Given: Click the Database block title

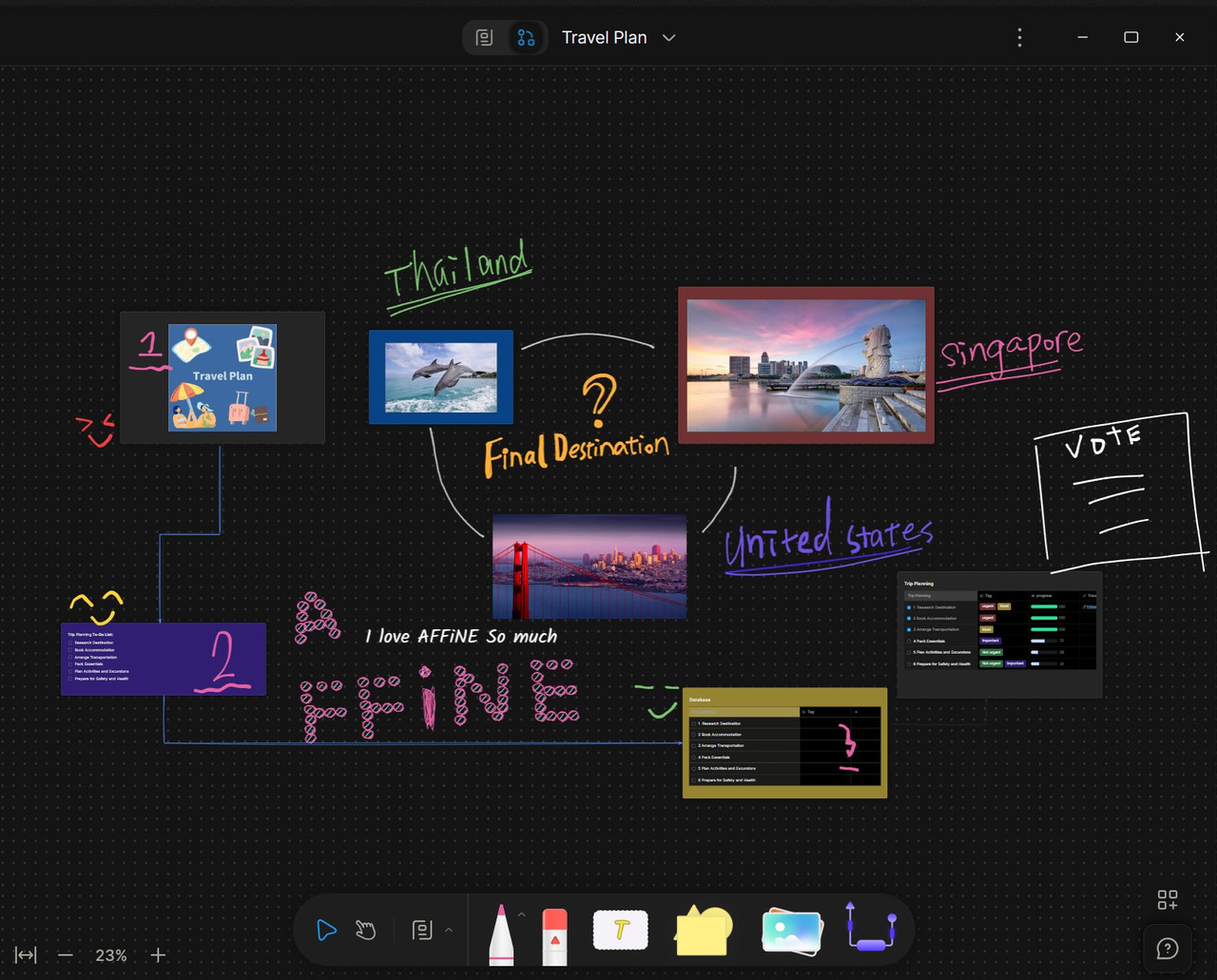Looking at the screenshot, I should coord(700,700).
